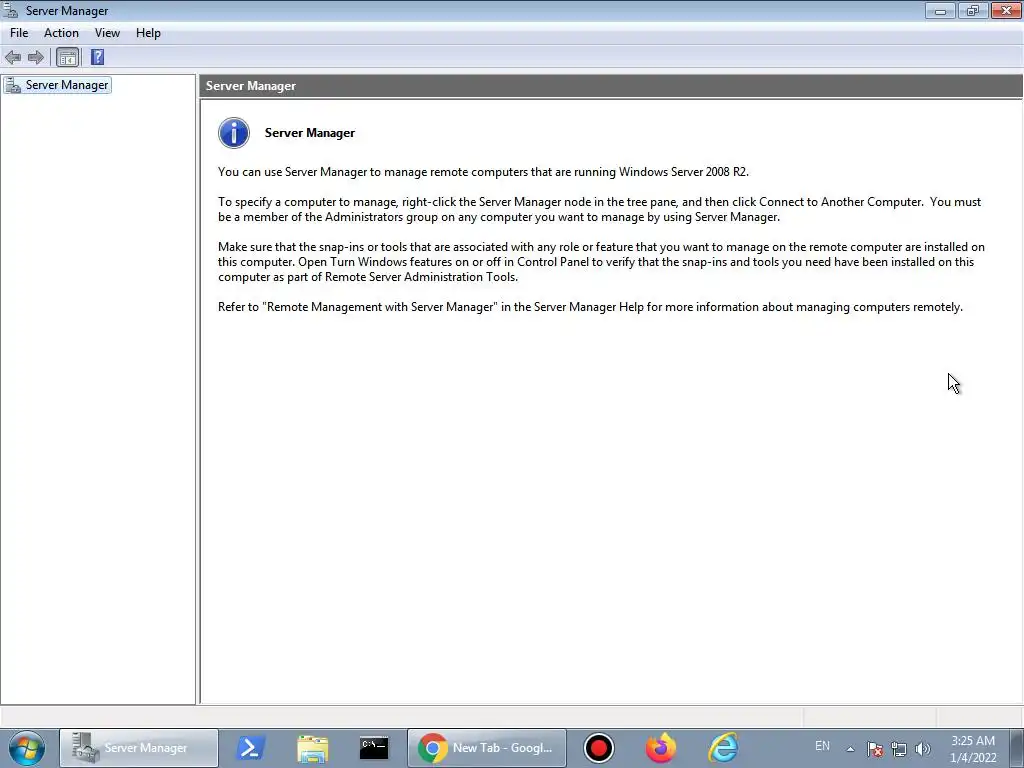The image size is (1024, 768).
Task: Open the clock showing 3:25 AM
Action: (973, 749)
